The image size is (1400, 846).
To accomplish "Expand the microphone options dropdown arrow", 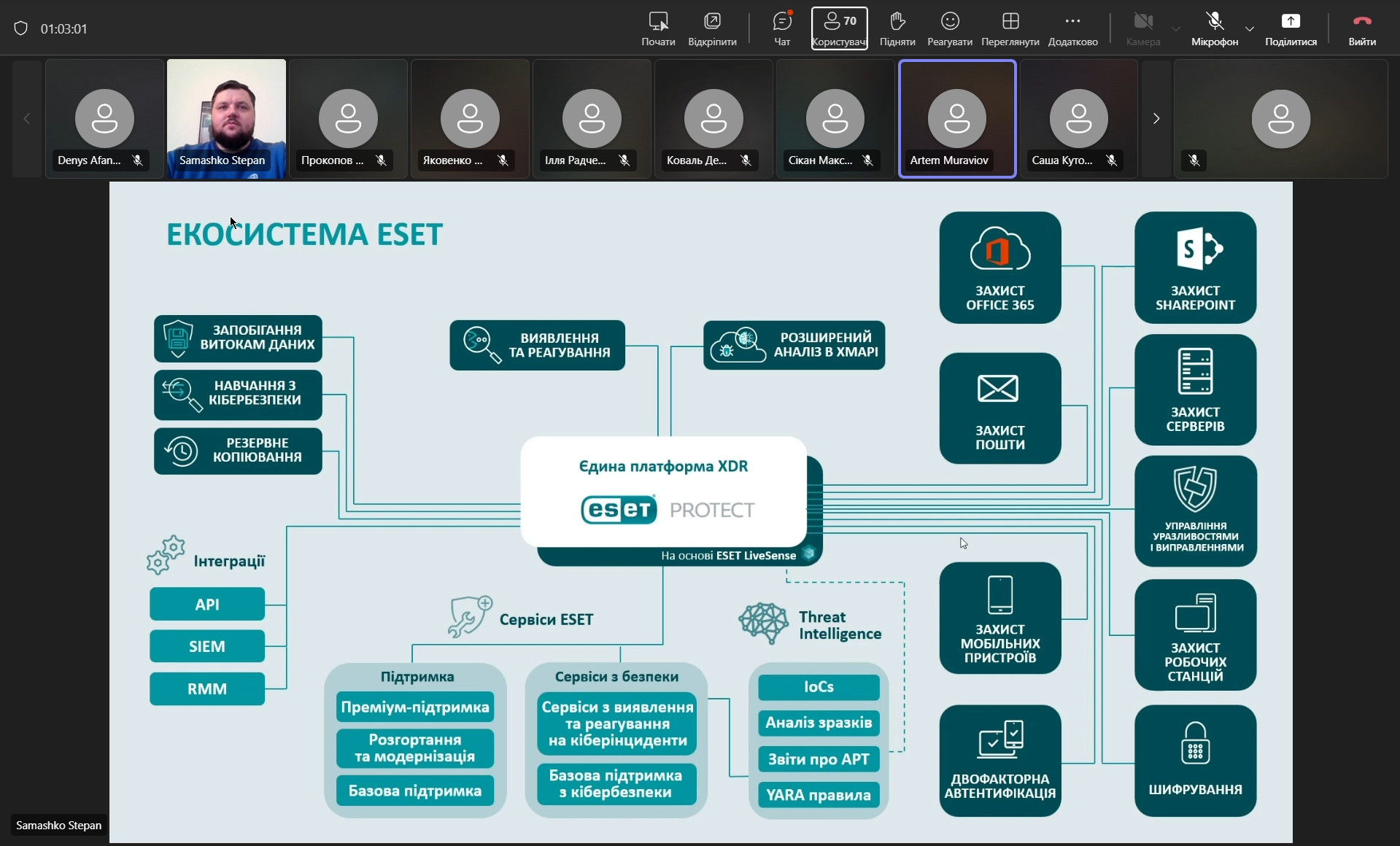I will (x=1250, y=29).
